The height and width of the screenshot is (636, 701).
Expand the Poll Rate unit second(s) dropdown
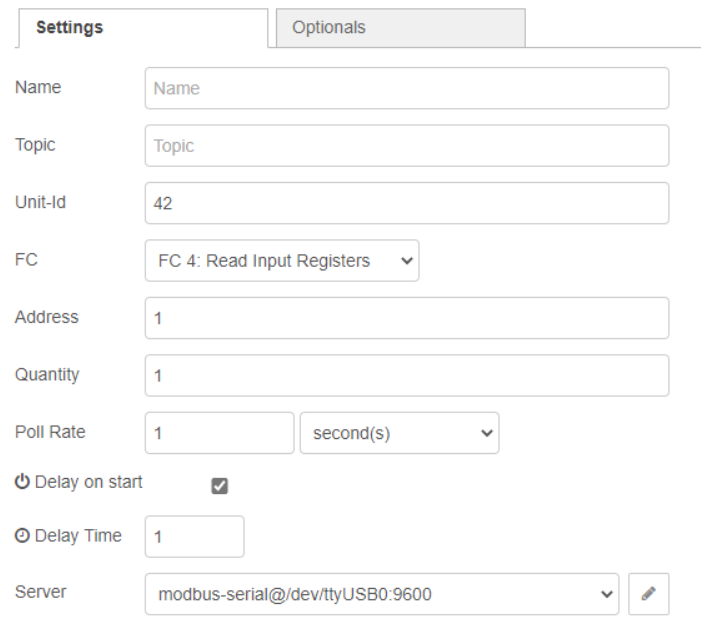[399, 433]
